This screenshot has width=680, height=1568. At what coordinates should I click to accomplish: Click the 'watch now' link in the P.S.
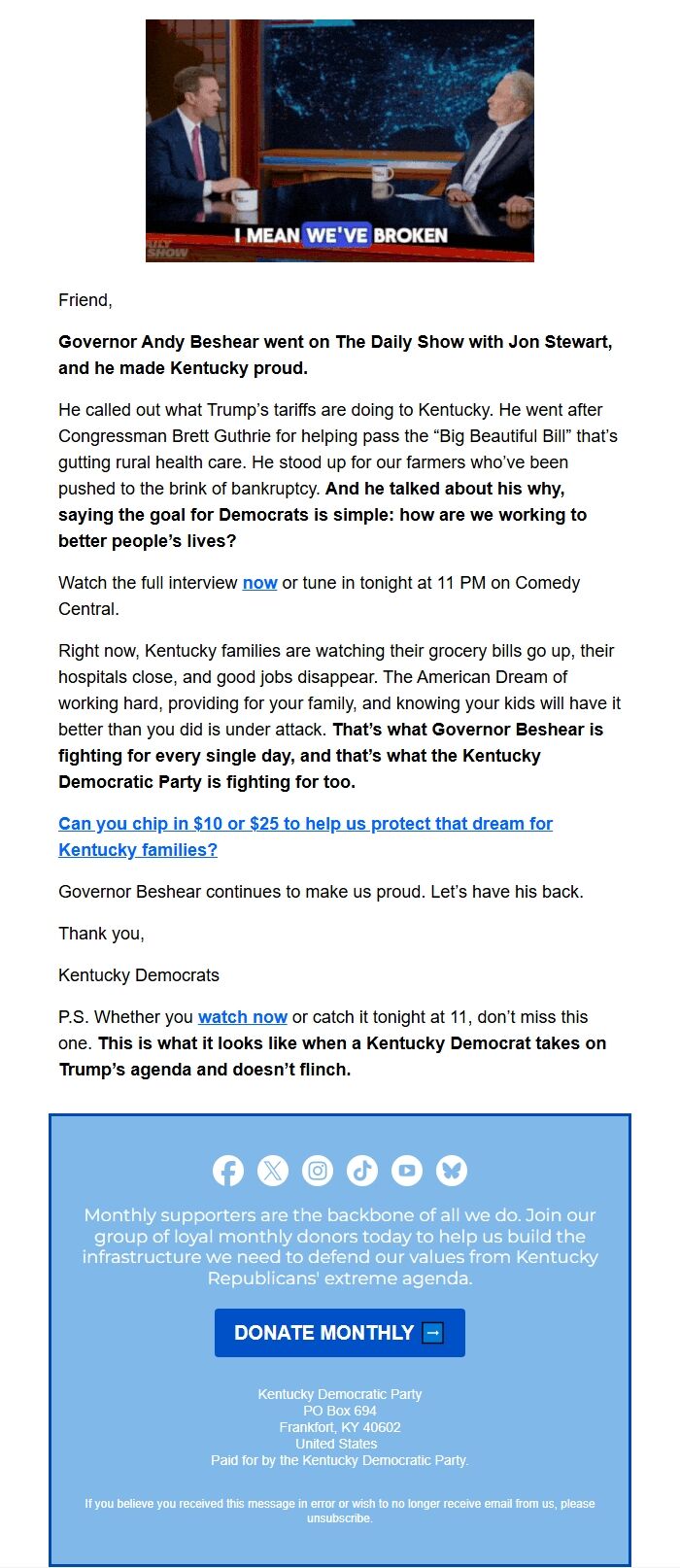coord(241,1017)
